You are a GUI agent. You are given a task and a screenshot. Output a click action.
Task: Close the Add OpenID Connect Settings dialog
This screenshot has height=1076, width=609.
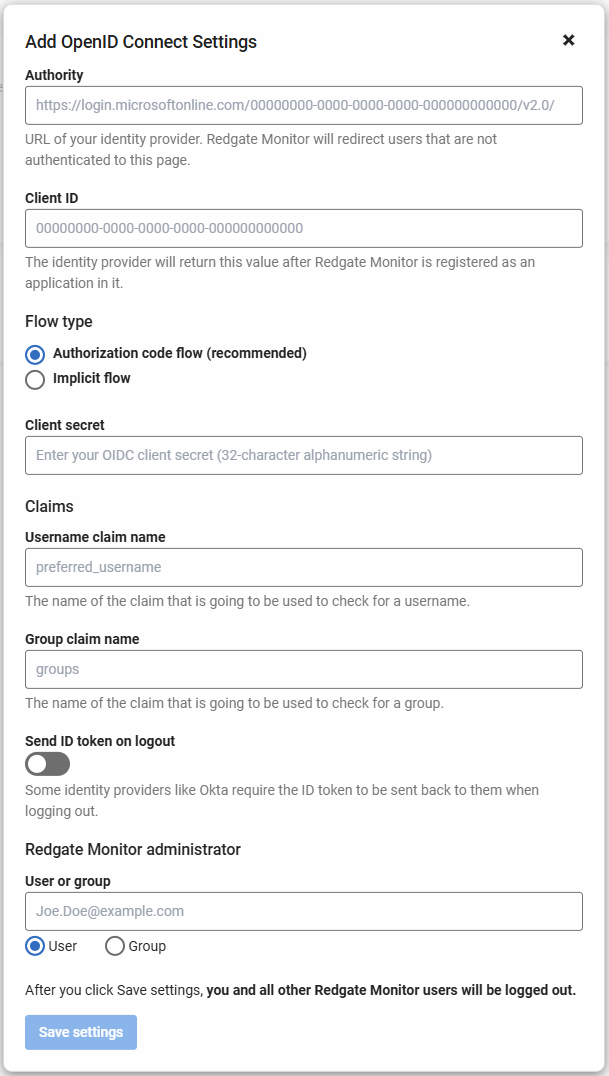568,40
